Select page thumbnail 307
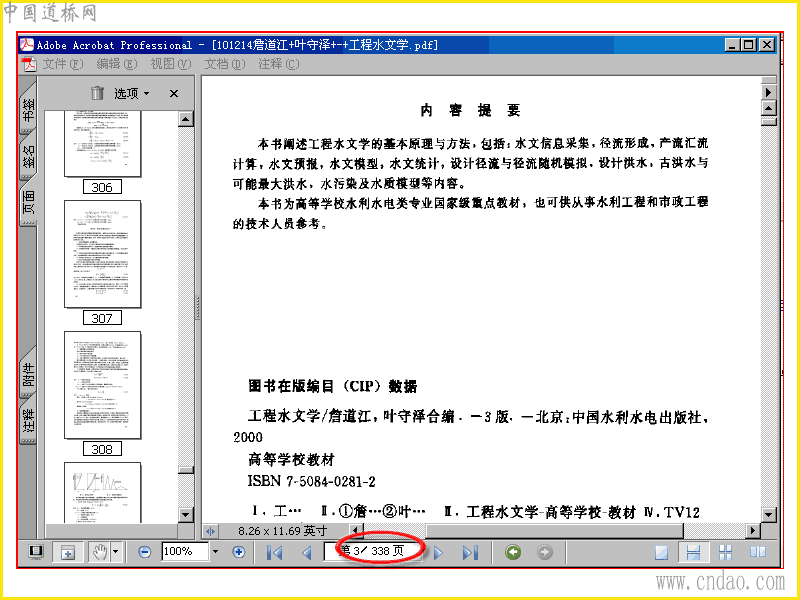The width and height of the screenshot is (800, 600). [x=103, y=254]
